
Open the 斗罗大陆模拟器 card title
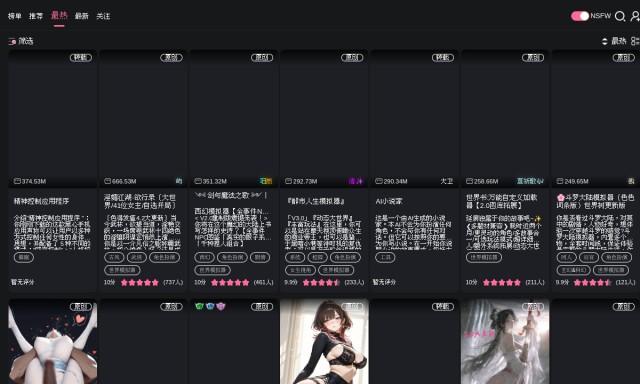pos(595,201)
